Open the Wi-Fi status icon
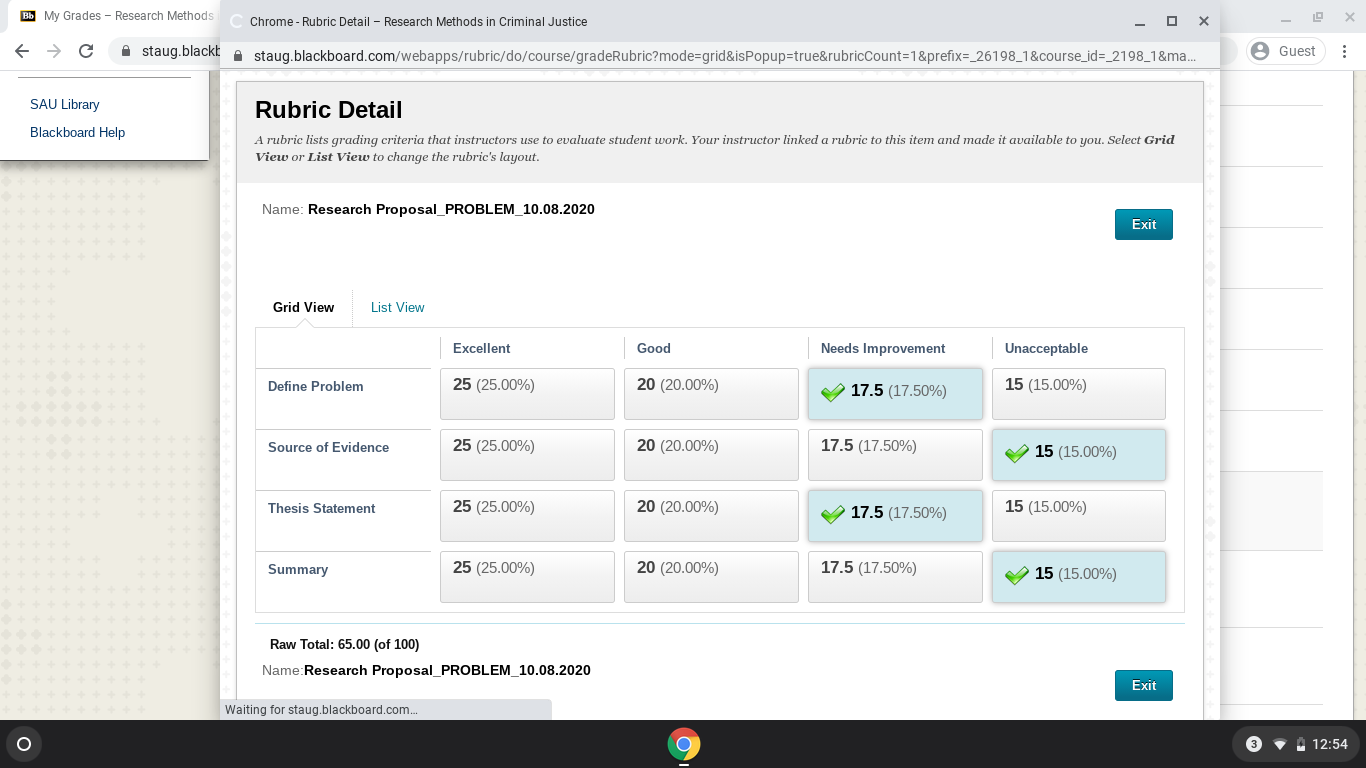 [1279, 744]
